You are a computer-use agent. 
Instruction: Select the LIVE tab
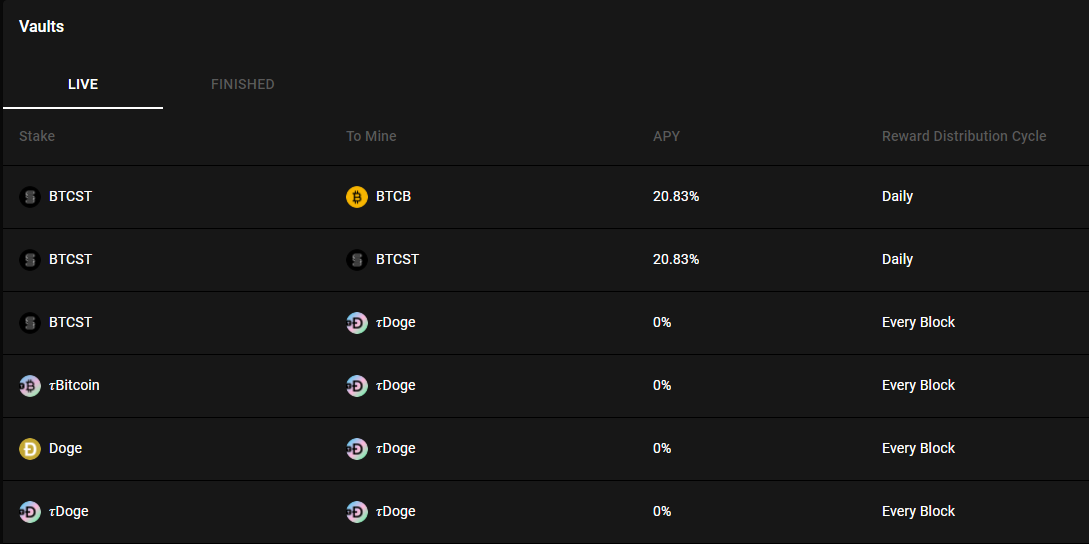tap(83, 84)
